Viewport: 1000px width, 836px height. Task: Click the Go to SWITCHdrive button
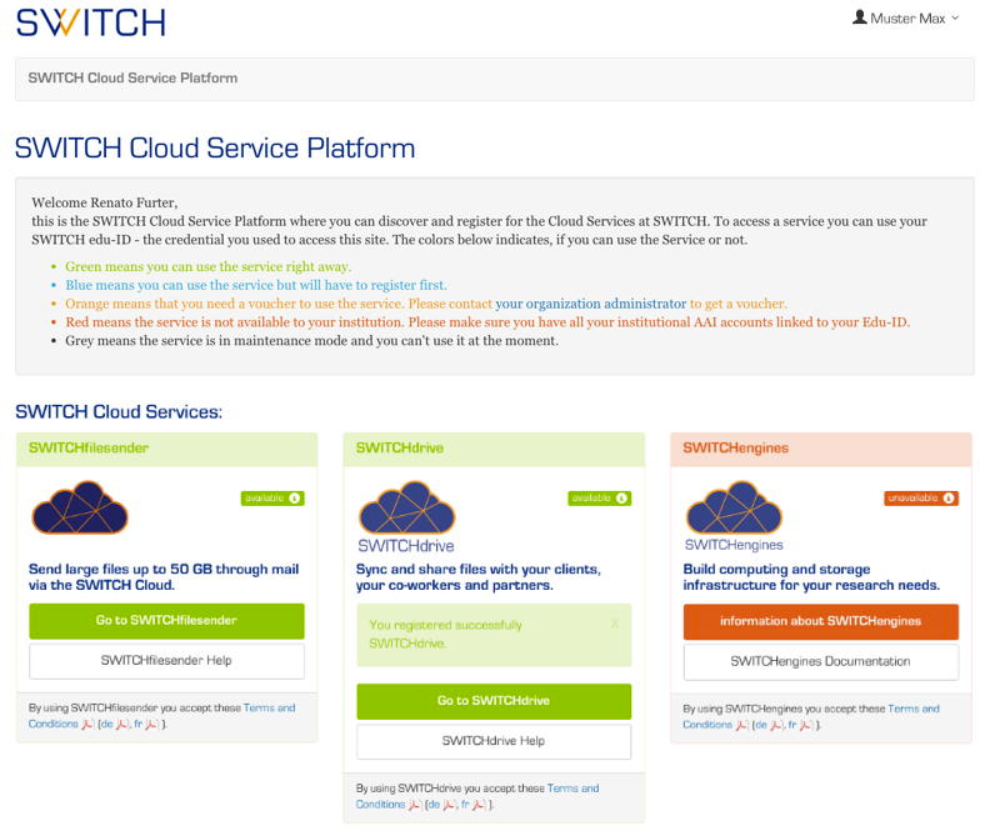pos(494,701)
